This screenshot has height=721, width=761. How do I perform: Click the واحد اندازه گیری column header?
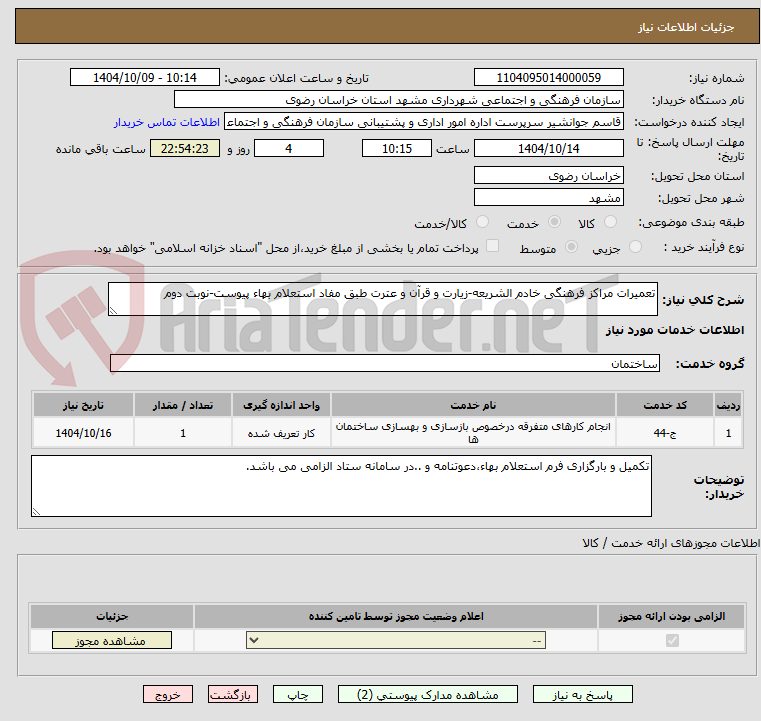click(x=281, y=405)
